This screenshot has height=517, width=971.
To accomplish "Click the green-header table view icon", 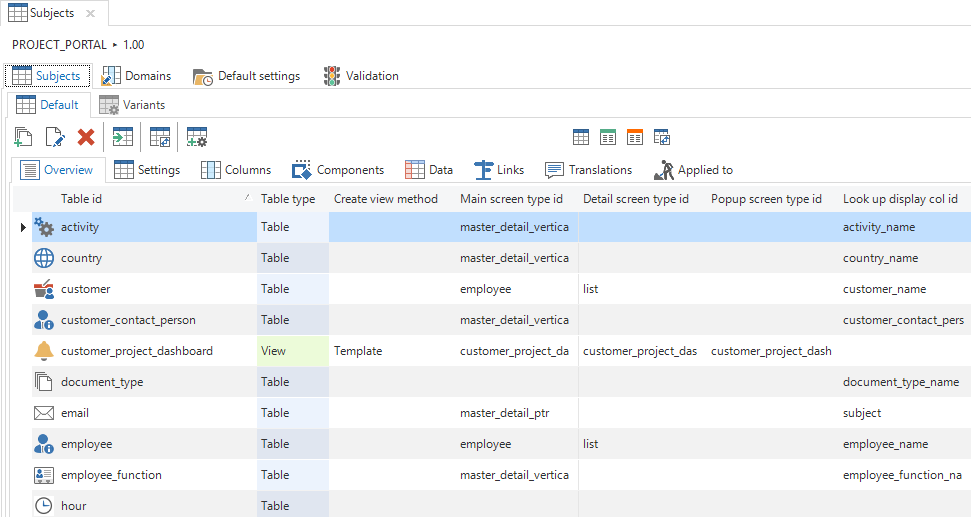I will coord(608,137).
